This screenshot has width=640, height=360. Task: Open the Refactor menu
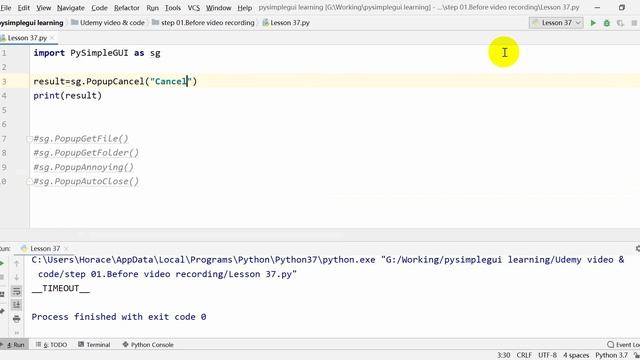(127, 8)
